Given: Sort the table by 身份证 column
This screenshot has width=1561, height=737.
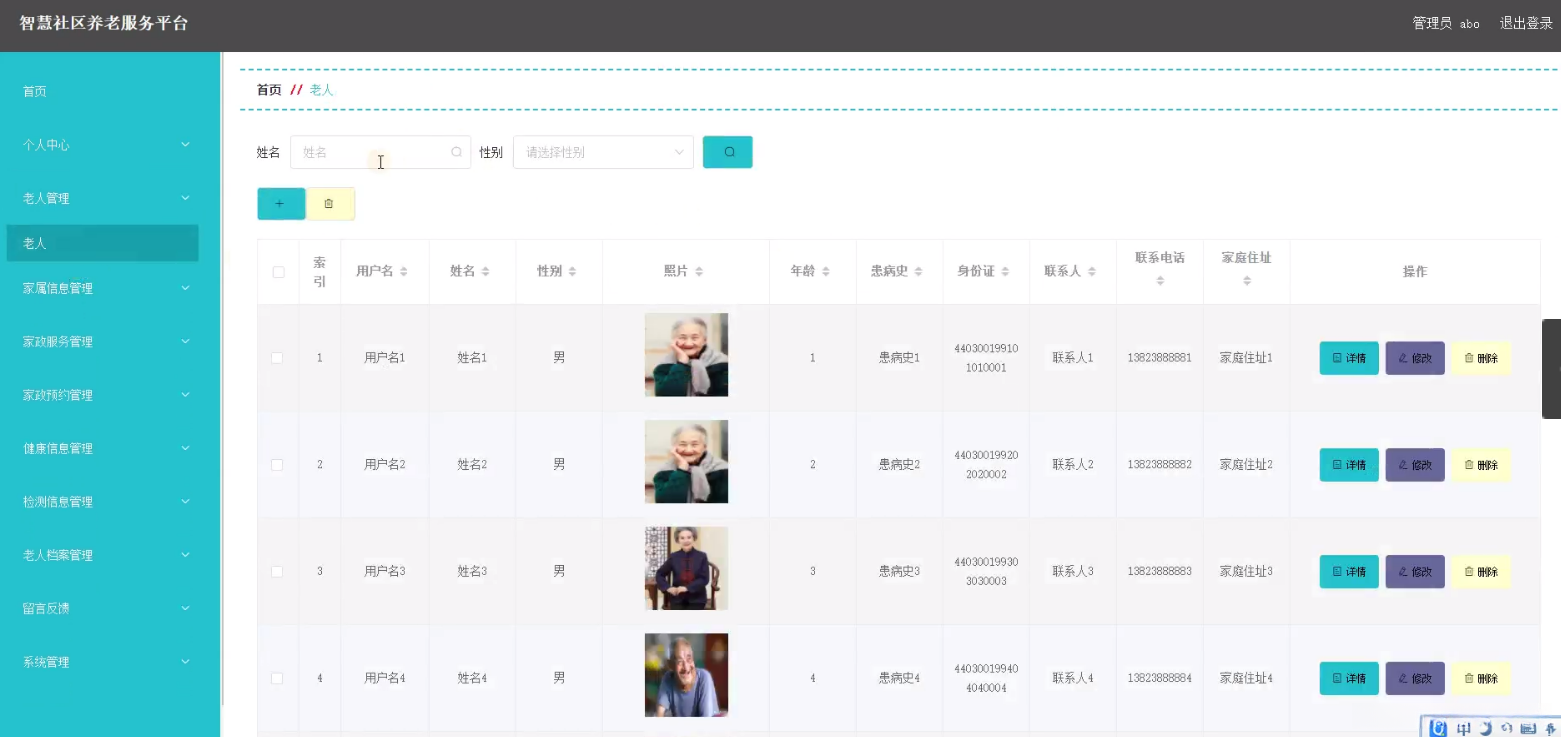Looking at the screenshot, I should [x=1005, y=272].
